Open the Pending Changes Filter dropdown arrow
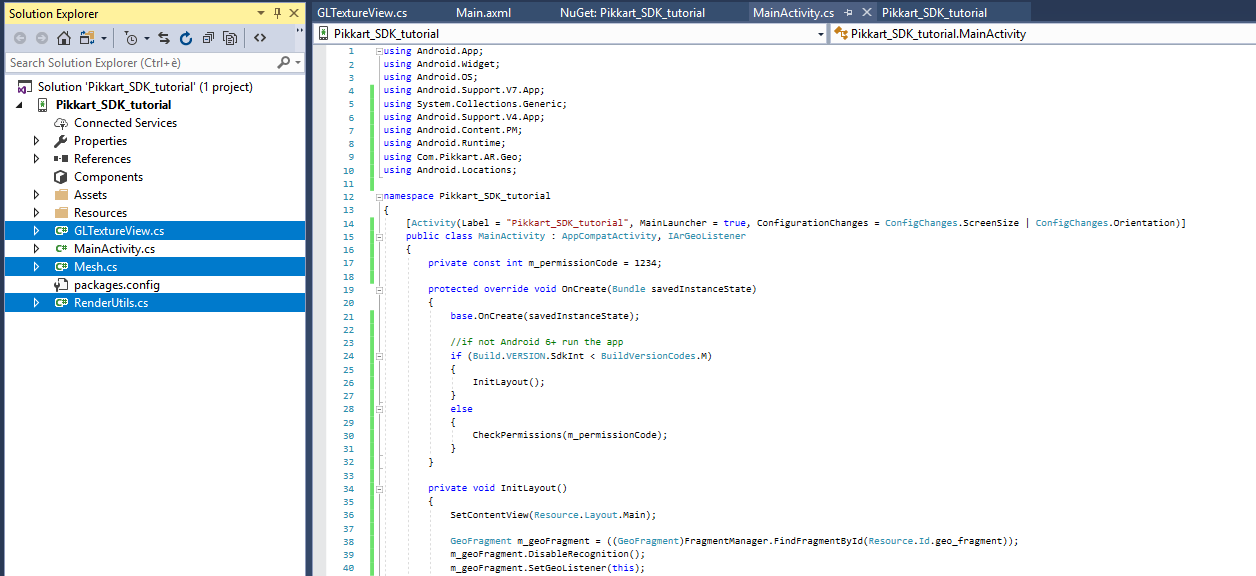The height and width of the screenshot is (576, 1256). [146, 38]
